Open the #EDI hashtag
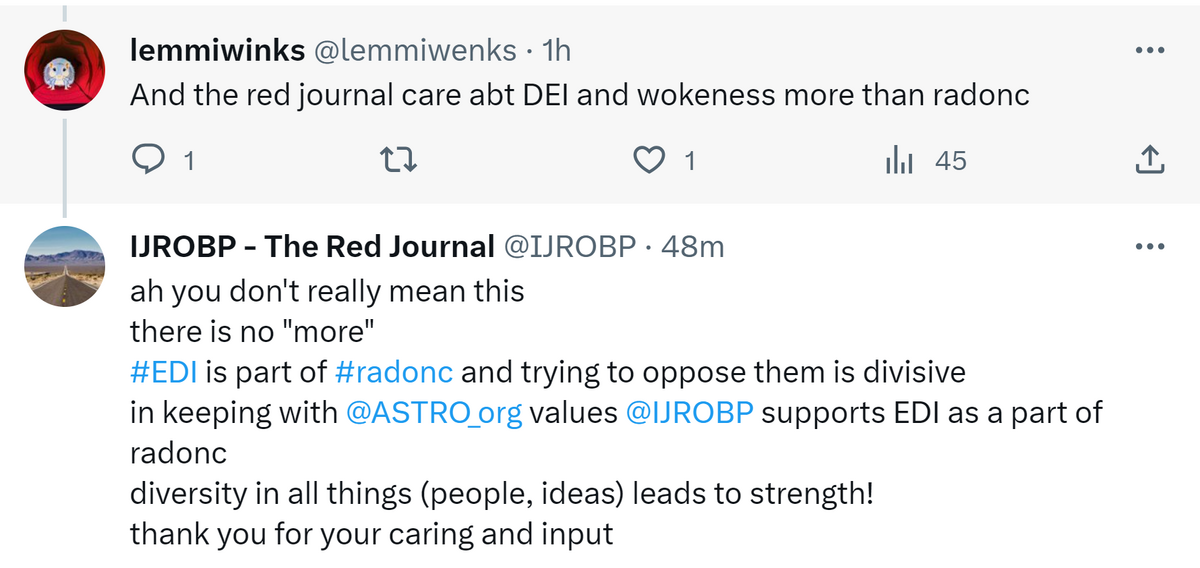Image resolution: width=1200 pixels, height=568 pixels. coord(165,373)
